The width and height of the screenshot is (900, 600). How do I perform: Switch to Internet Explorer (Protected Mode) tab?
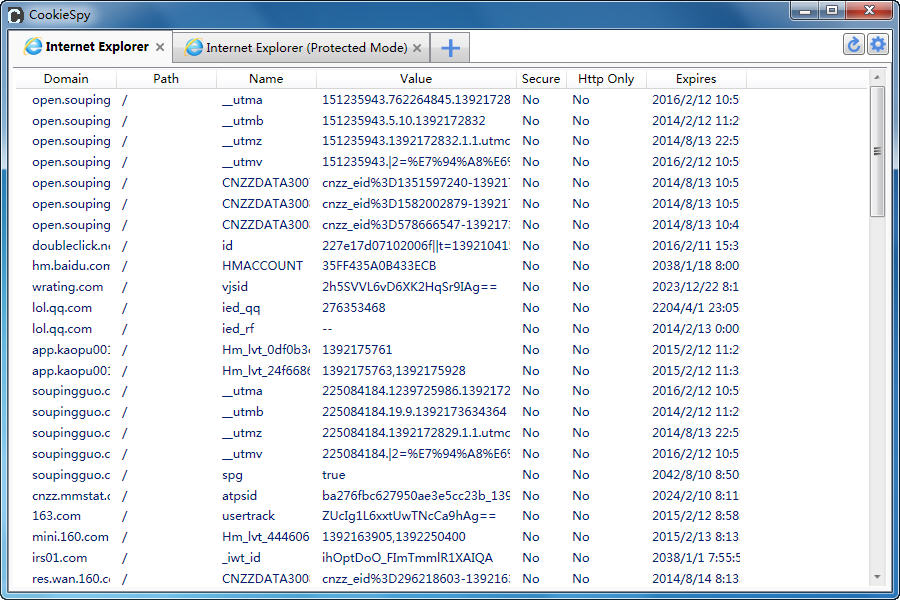tap(301, 48)
